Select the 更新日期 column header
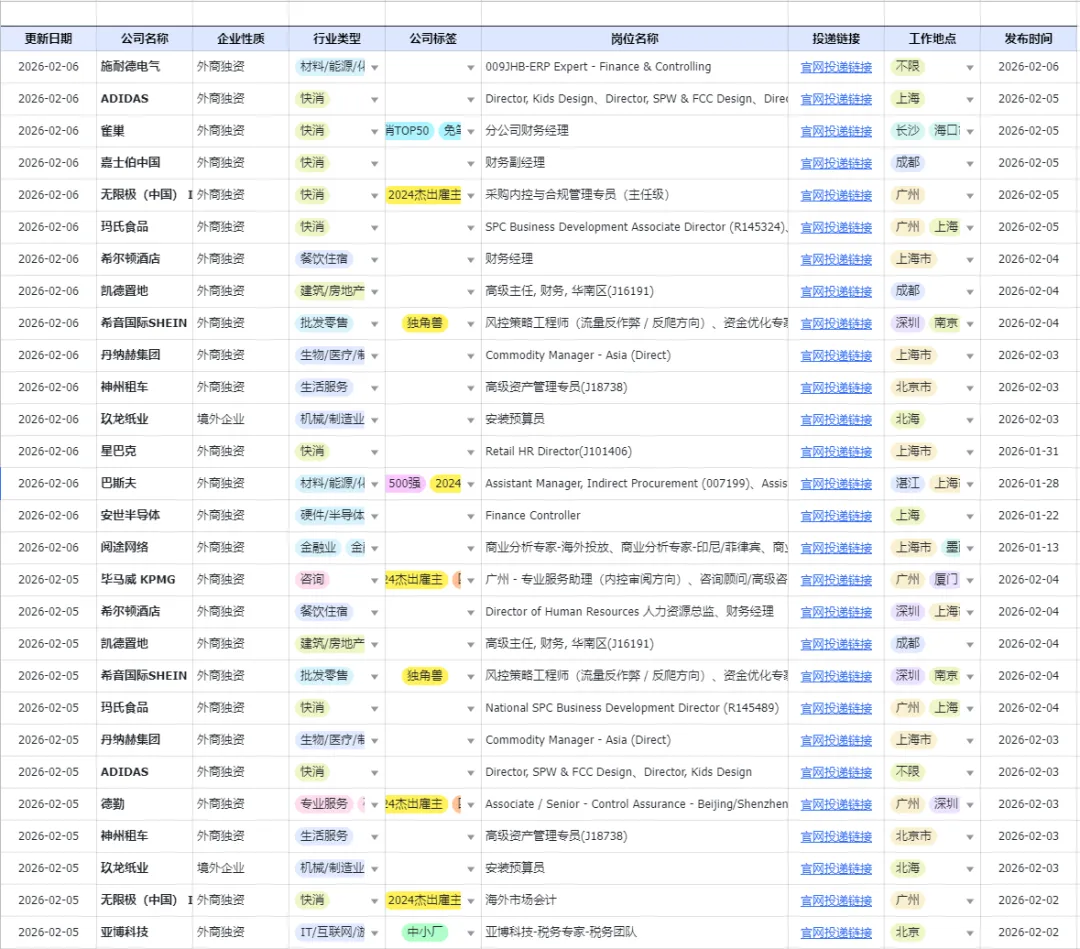The width and height of the screenshot is (1080, 949). (48, 39)
